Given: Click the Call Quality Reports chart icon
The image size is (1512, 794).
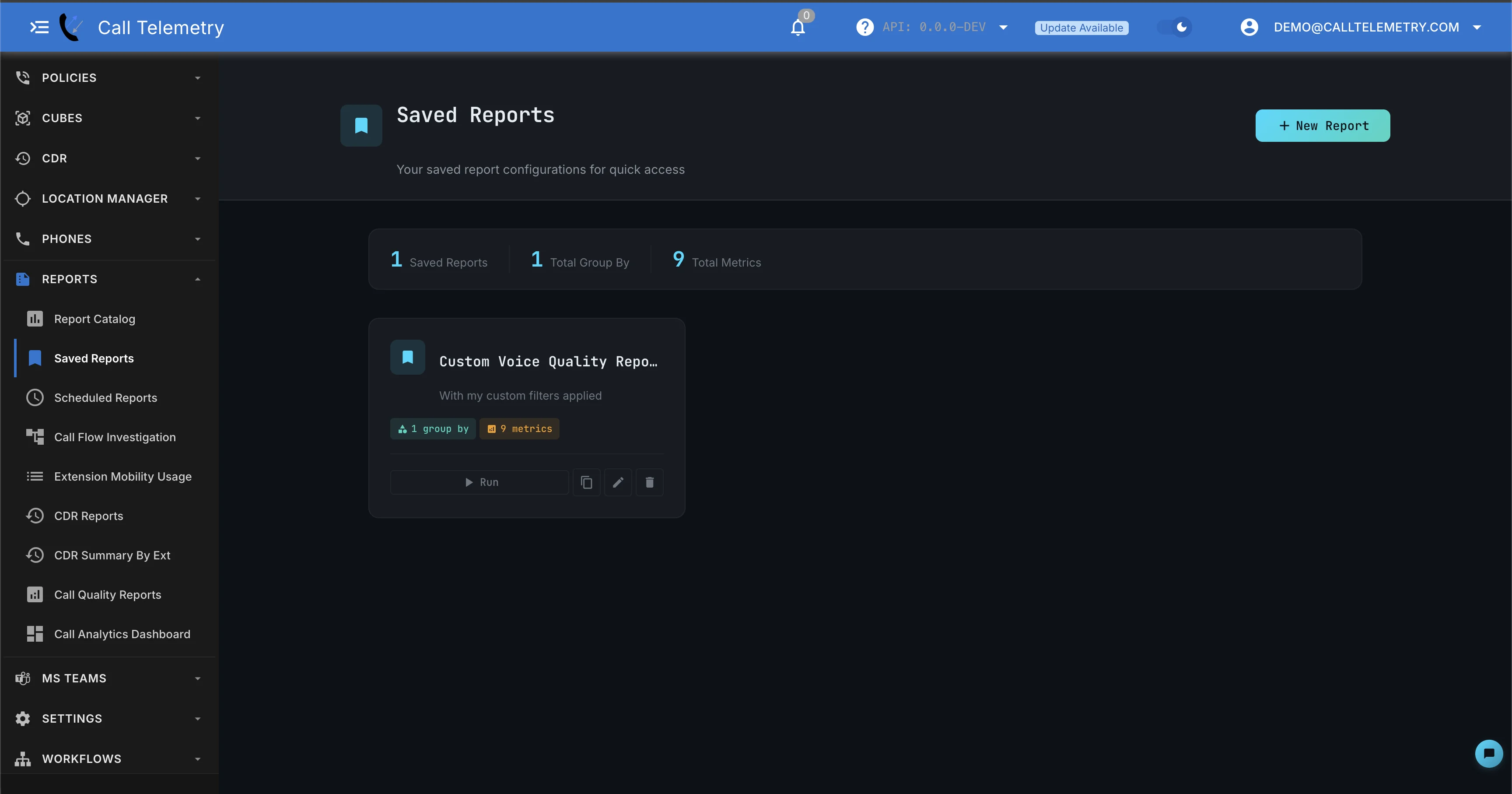Looking at the screenshot, I should (35, 594).
